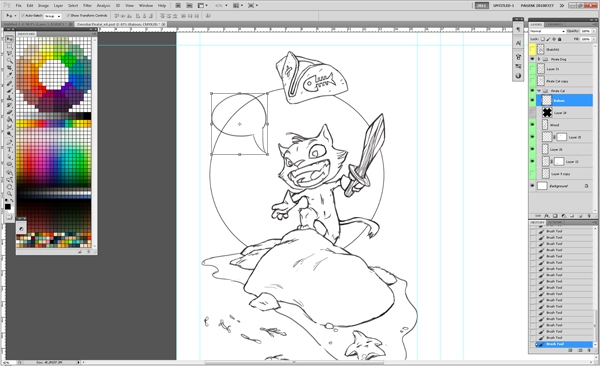Select the Crop tool
Image resolution: width=600 pixels, height=366 pixels.
coord(9,69)
